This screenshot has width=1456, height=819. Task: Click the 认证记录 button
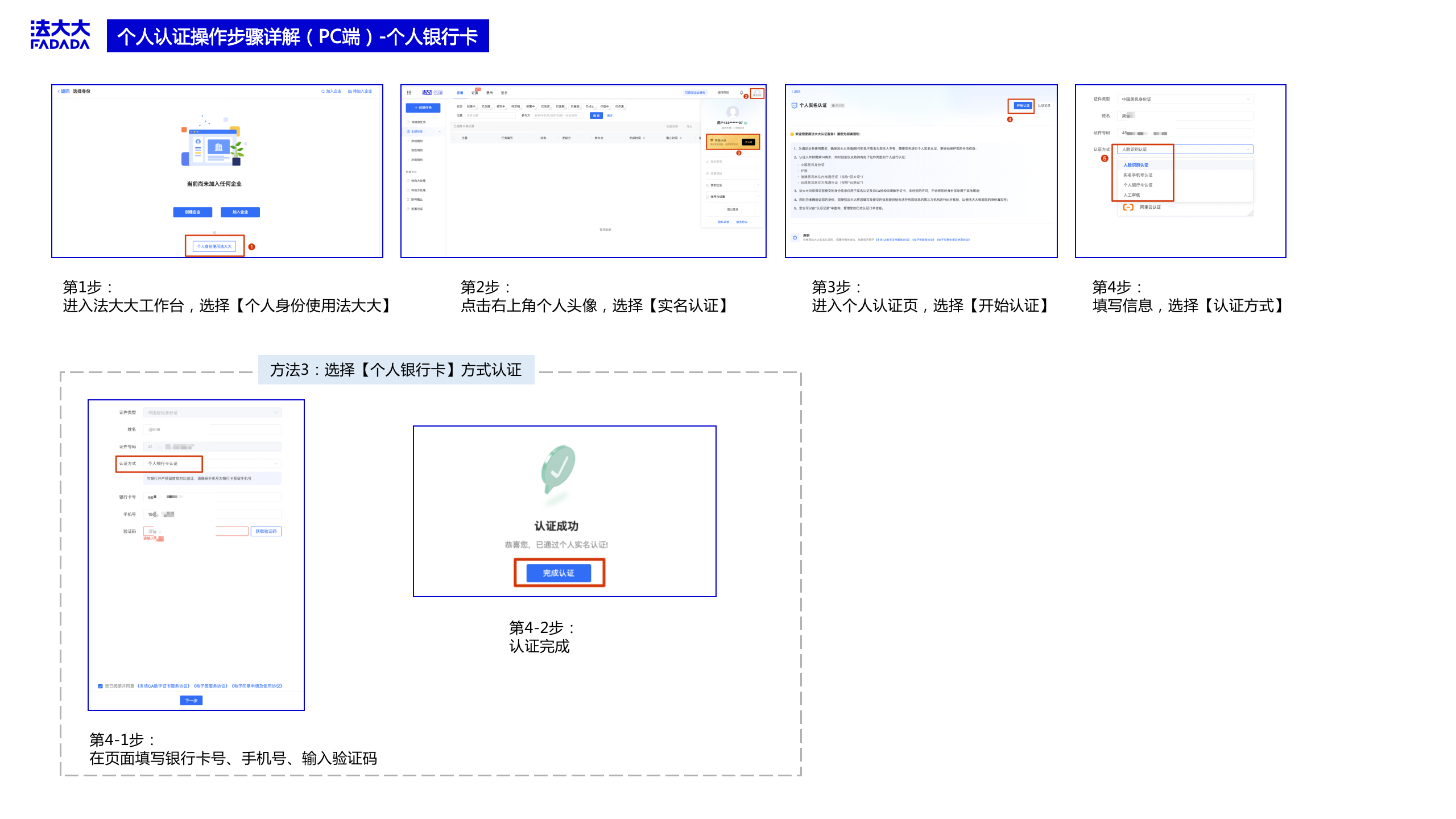tap(1044, 106)
